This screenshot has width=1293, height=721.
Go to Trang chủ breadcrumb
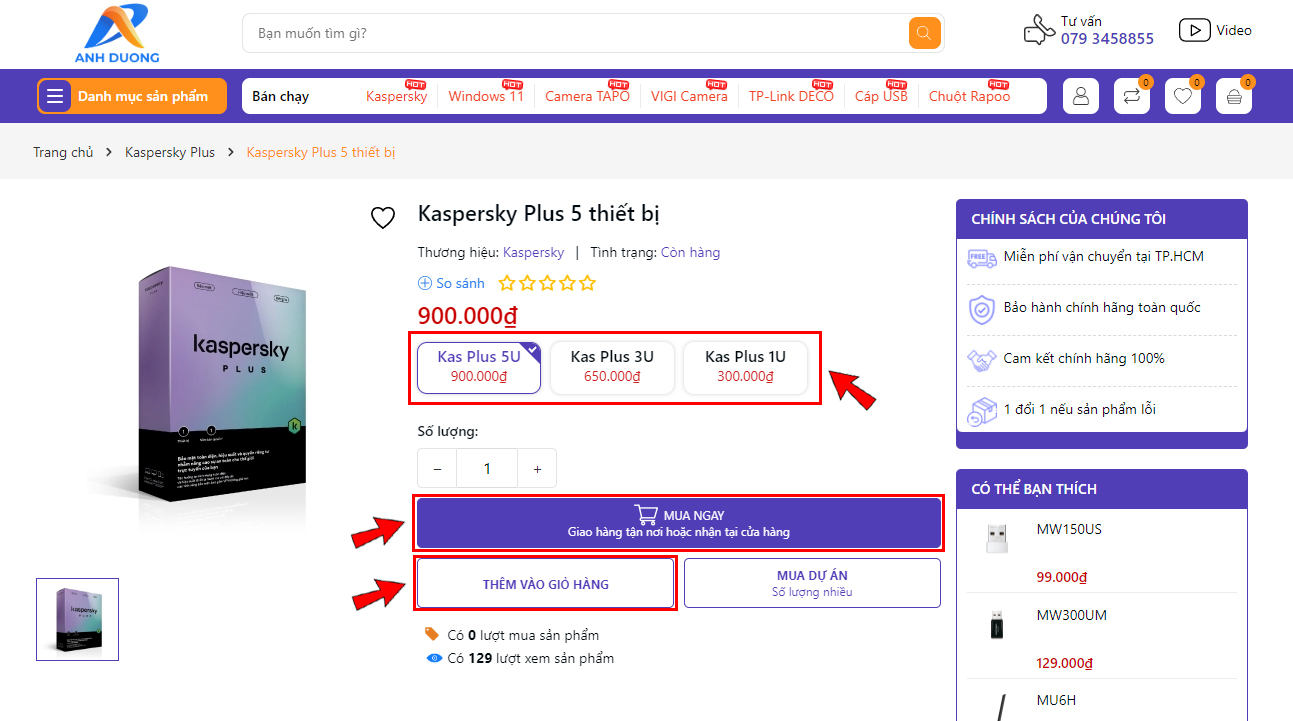(63, 152)
